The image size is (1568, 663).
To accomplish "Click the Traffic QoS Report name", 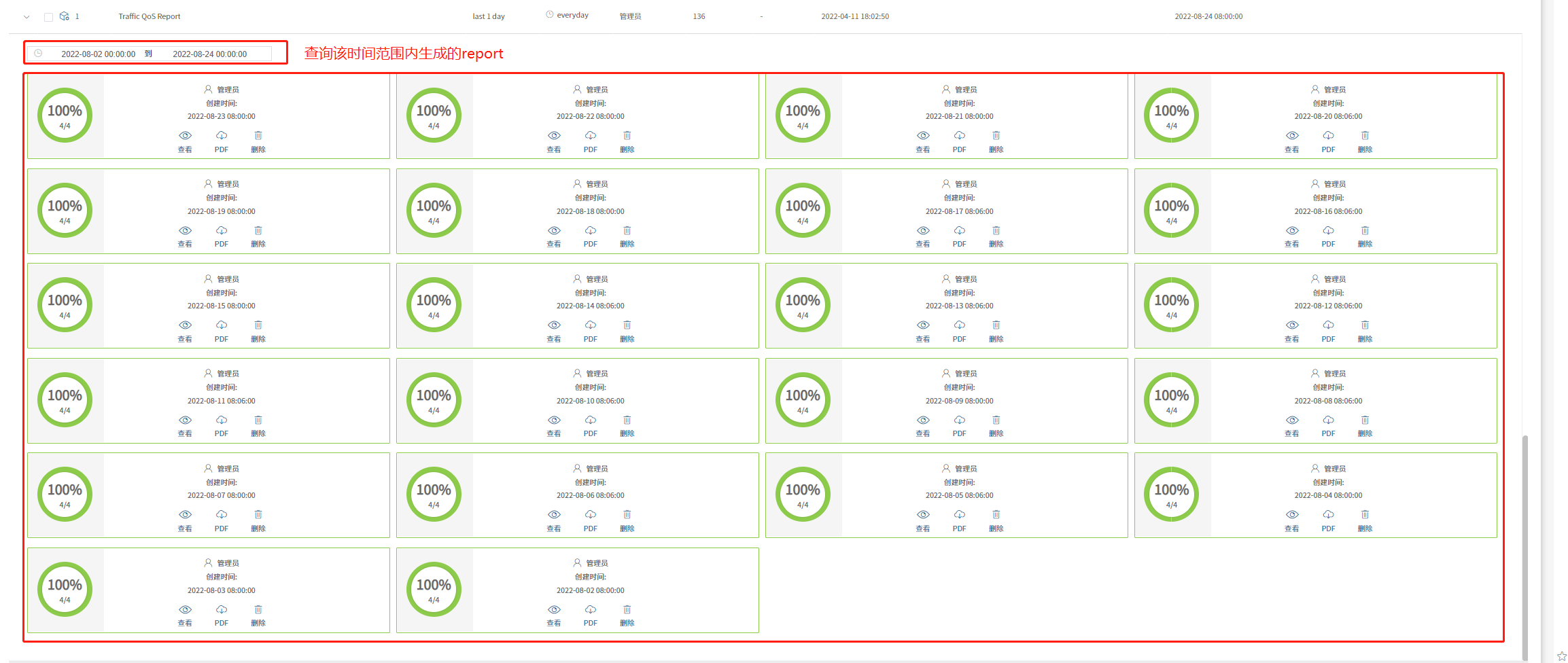I will click(x=149, y=16).
